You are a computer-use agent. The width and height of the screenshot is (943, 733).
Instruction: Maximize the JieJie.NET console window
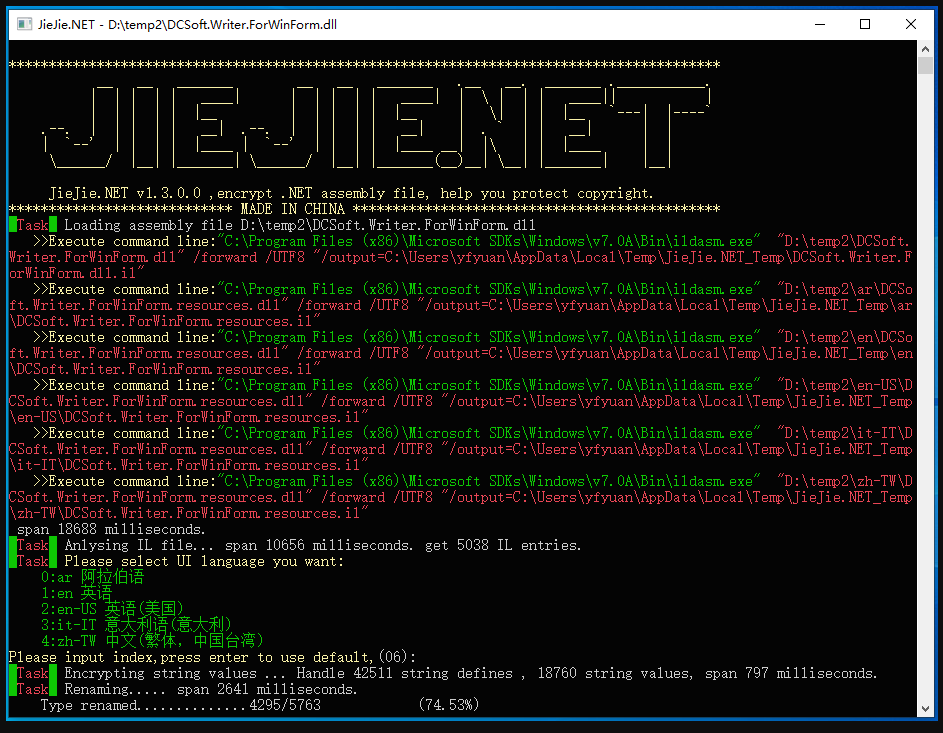(865, 24)
